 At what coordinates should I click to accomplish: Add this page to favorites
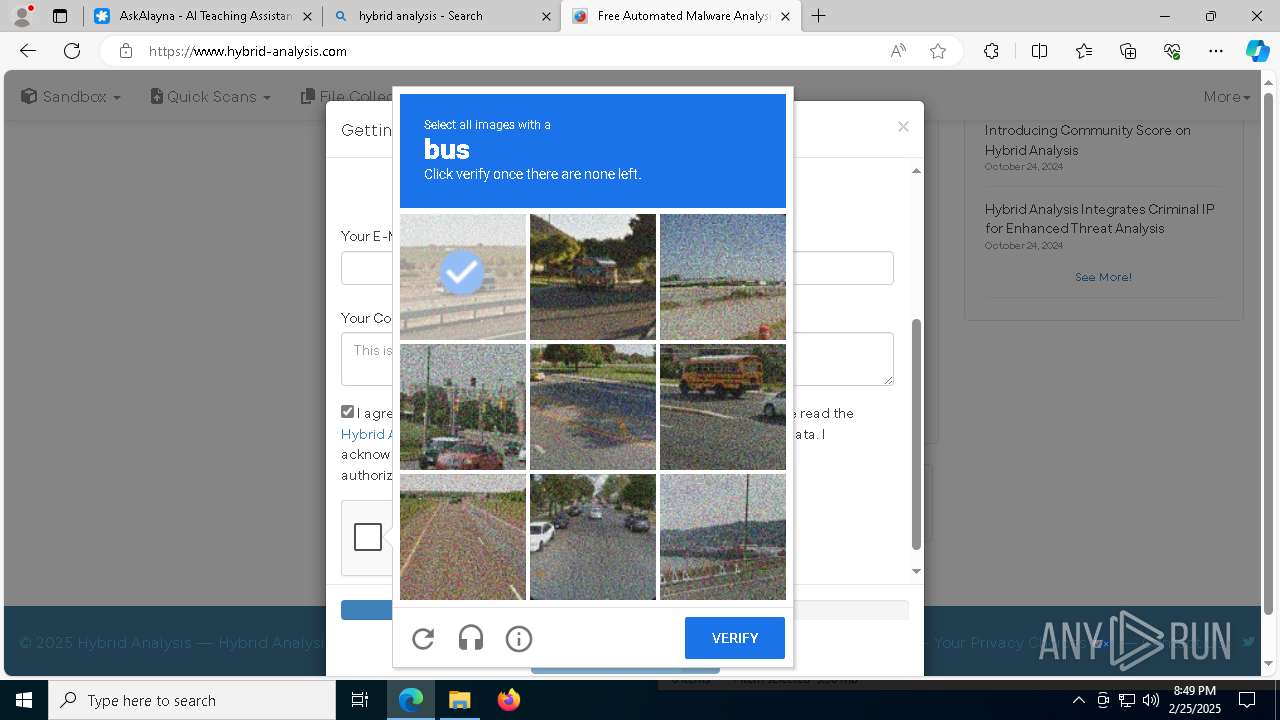coord(938,51)
